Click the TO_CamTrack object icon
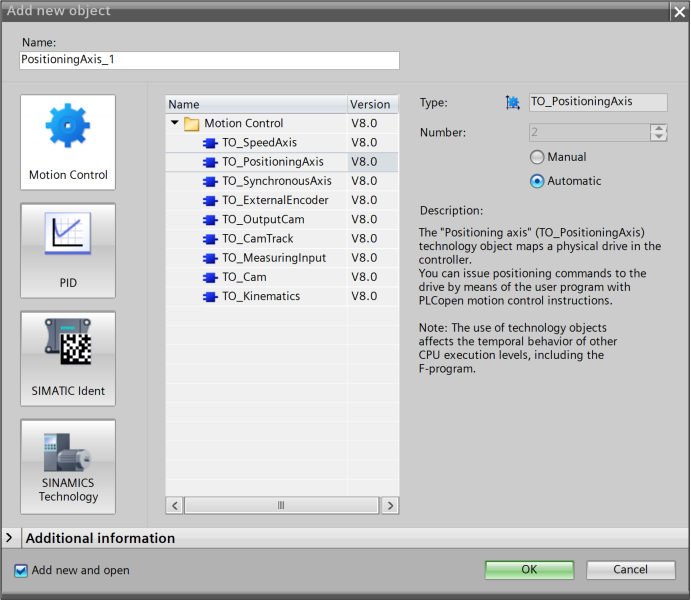This screenshot has height=601, width=691. (x=210, y=239)
